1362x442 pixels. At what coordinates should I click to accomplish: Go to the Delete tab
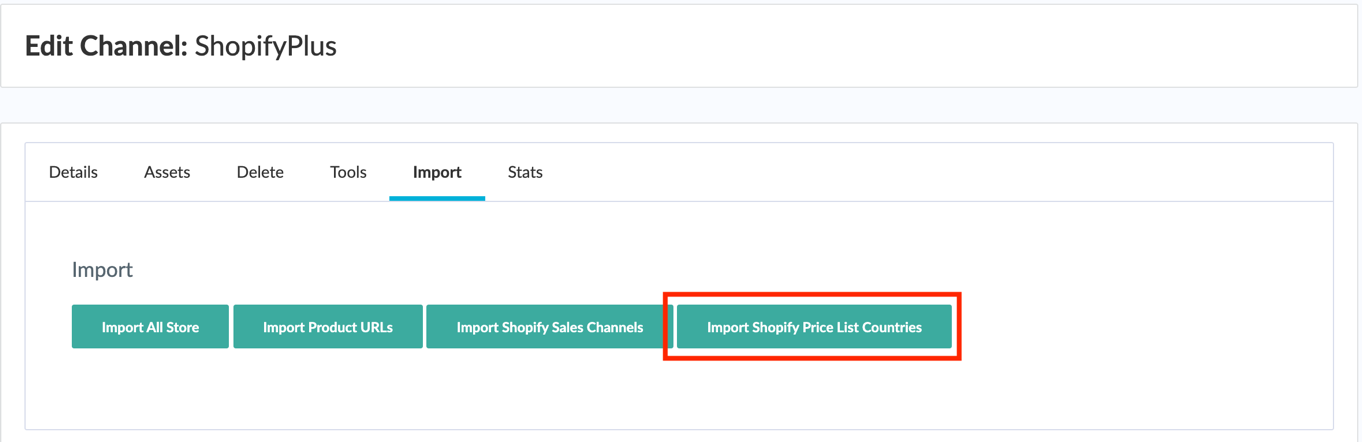[260, 172]
